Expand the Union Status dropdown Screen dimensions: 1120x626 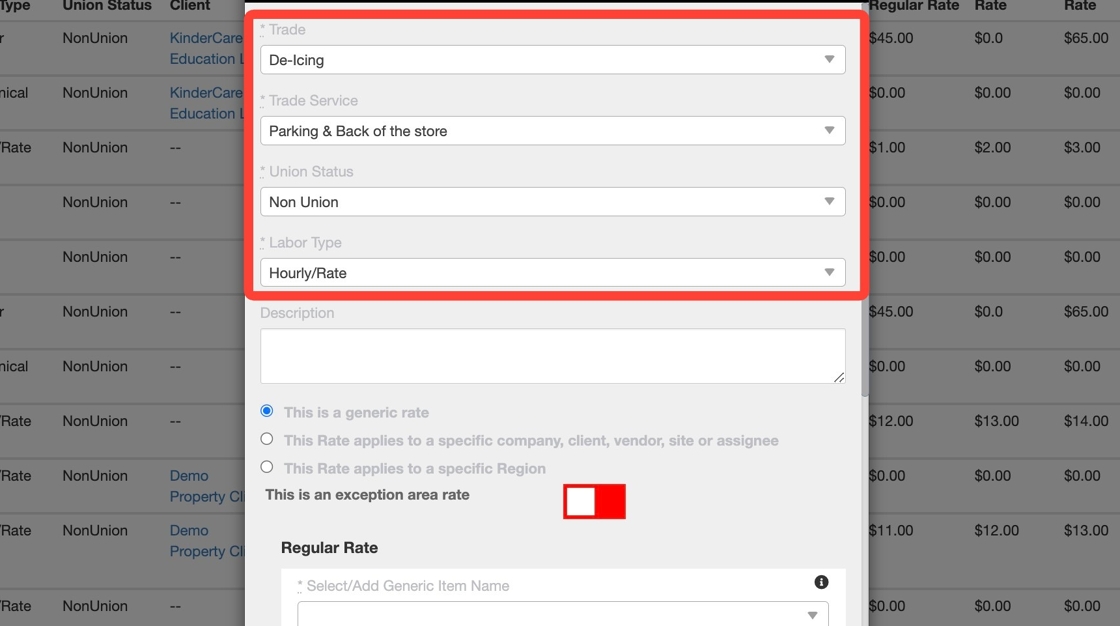(x=552, y=202)
